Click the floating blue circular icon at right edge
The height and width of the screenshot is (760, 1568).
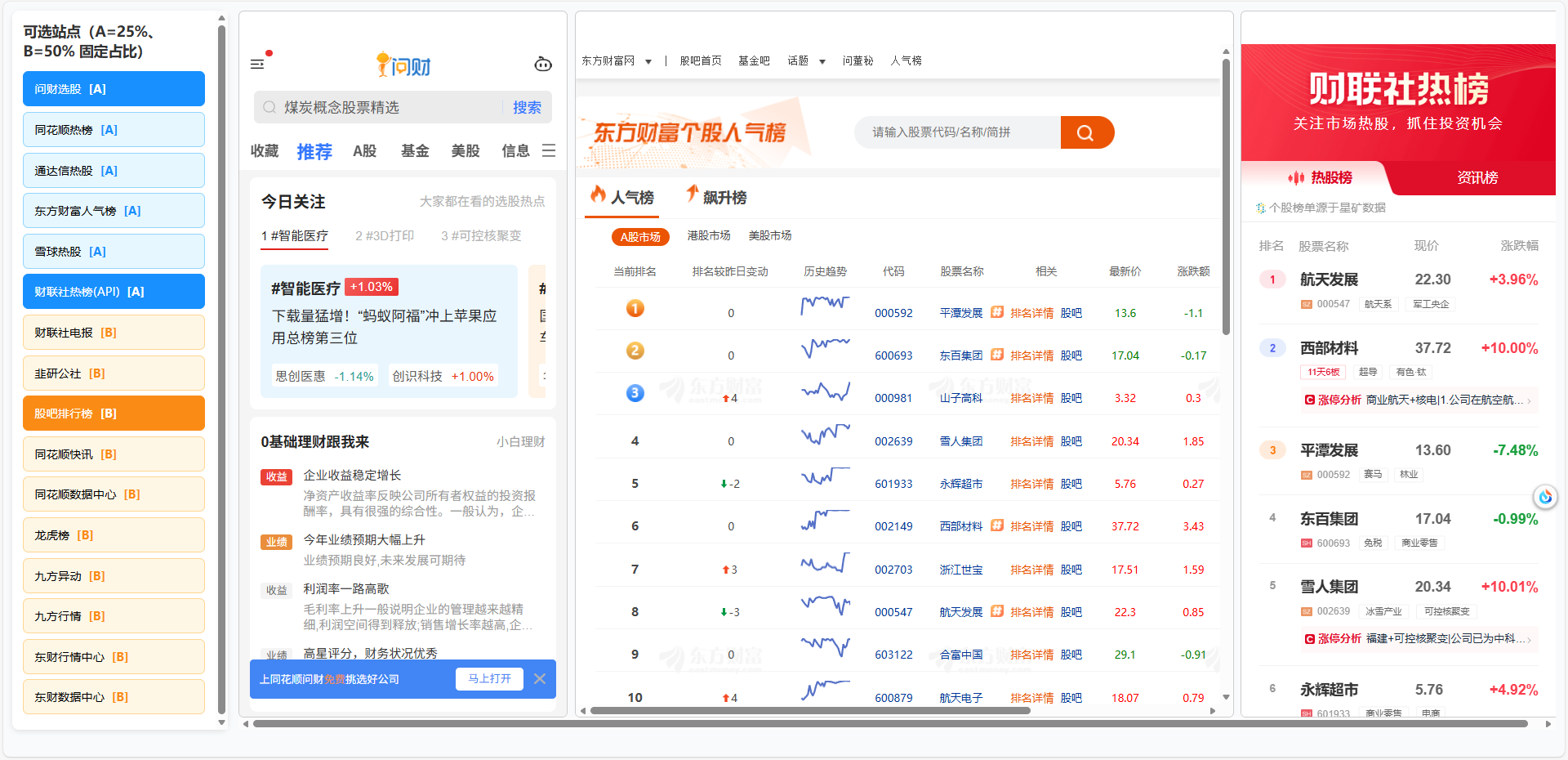click(x=1545, y=496)
